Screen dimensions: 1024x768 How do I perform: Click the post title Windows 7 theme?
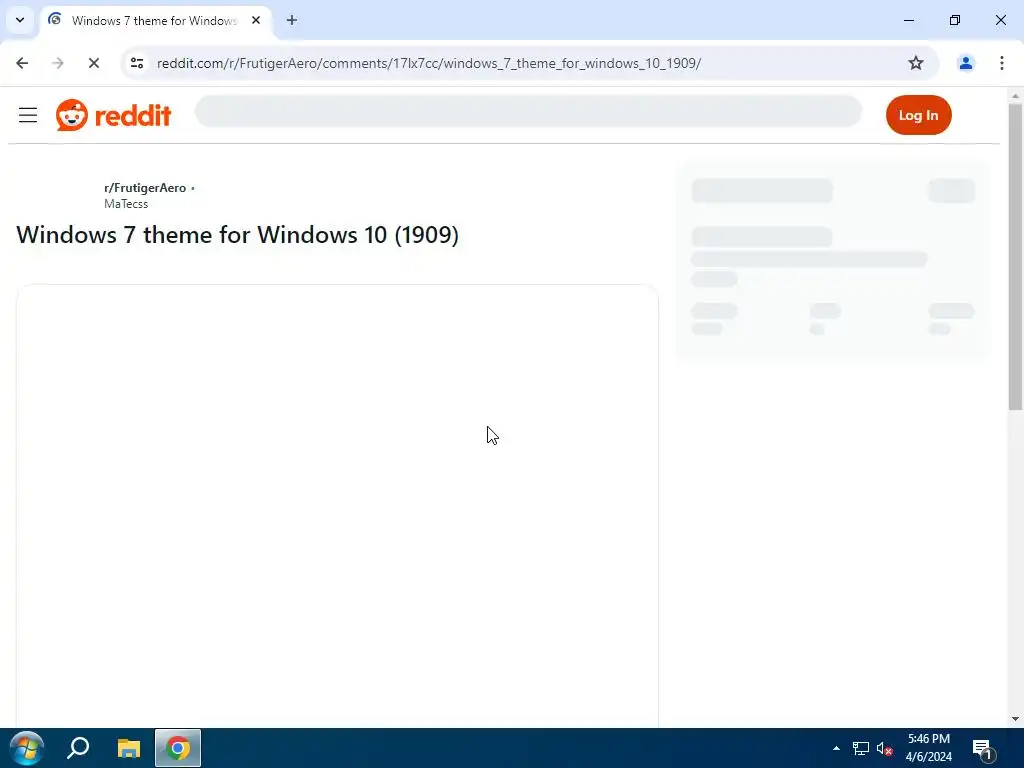237,234
